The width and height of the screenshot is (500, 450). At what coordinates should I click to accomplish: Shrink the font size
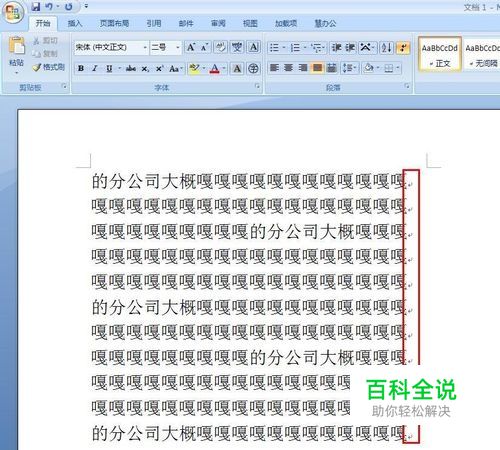[x=204, y=47]
